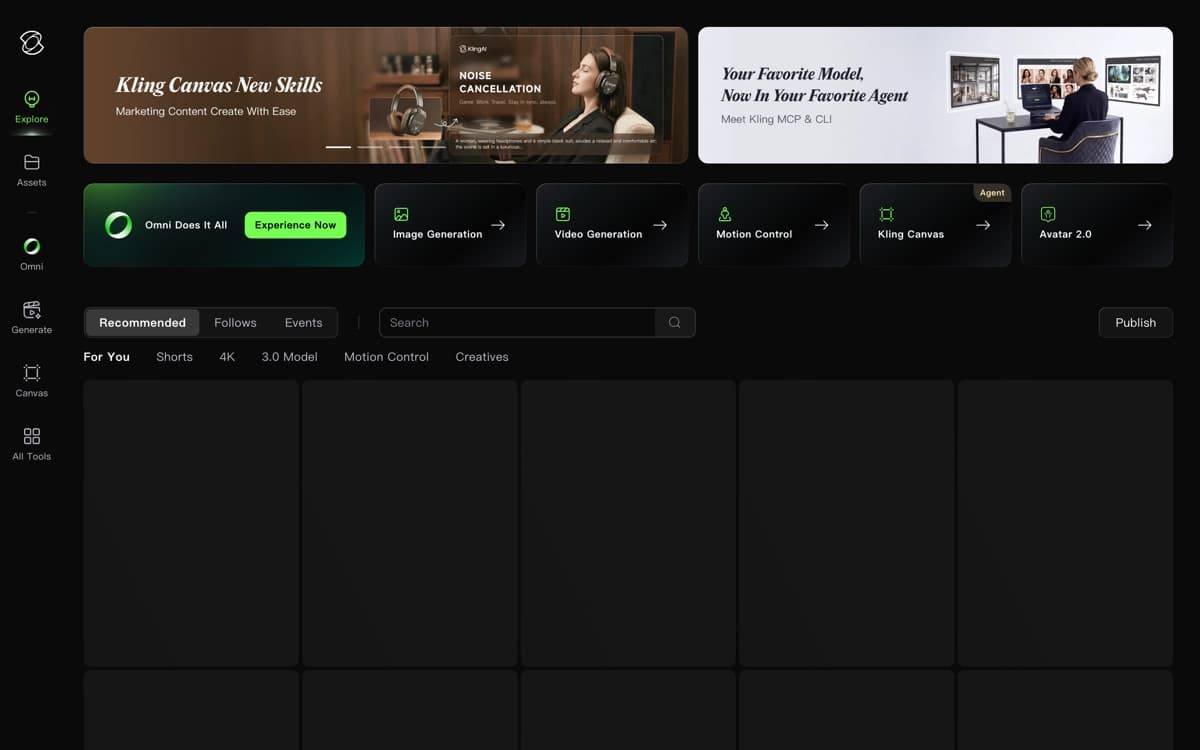Click the arrow on the Image Generation card

click(498, 225)
